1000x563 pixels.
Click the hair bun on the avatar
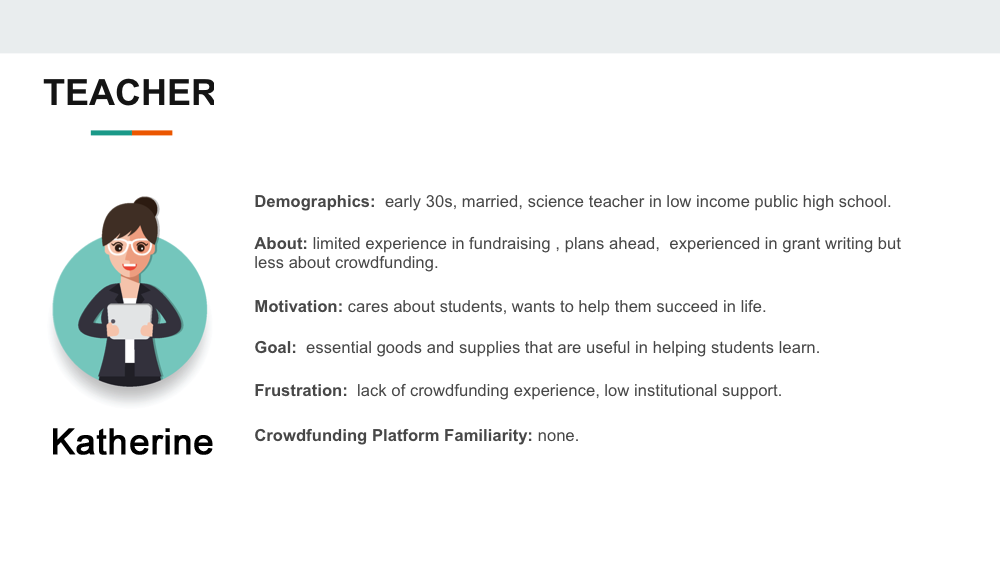click(146, 206)
